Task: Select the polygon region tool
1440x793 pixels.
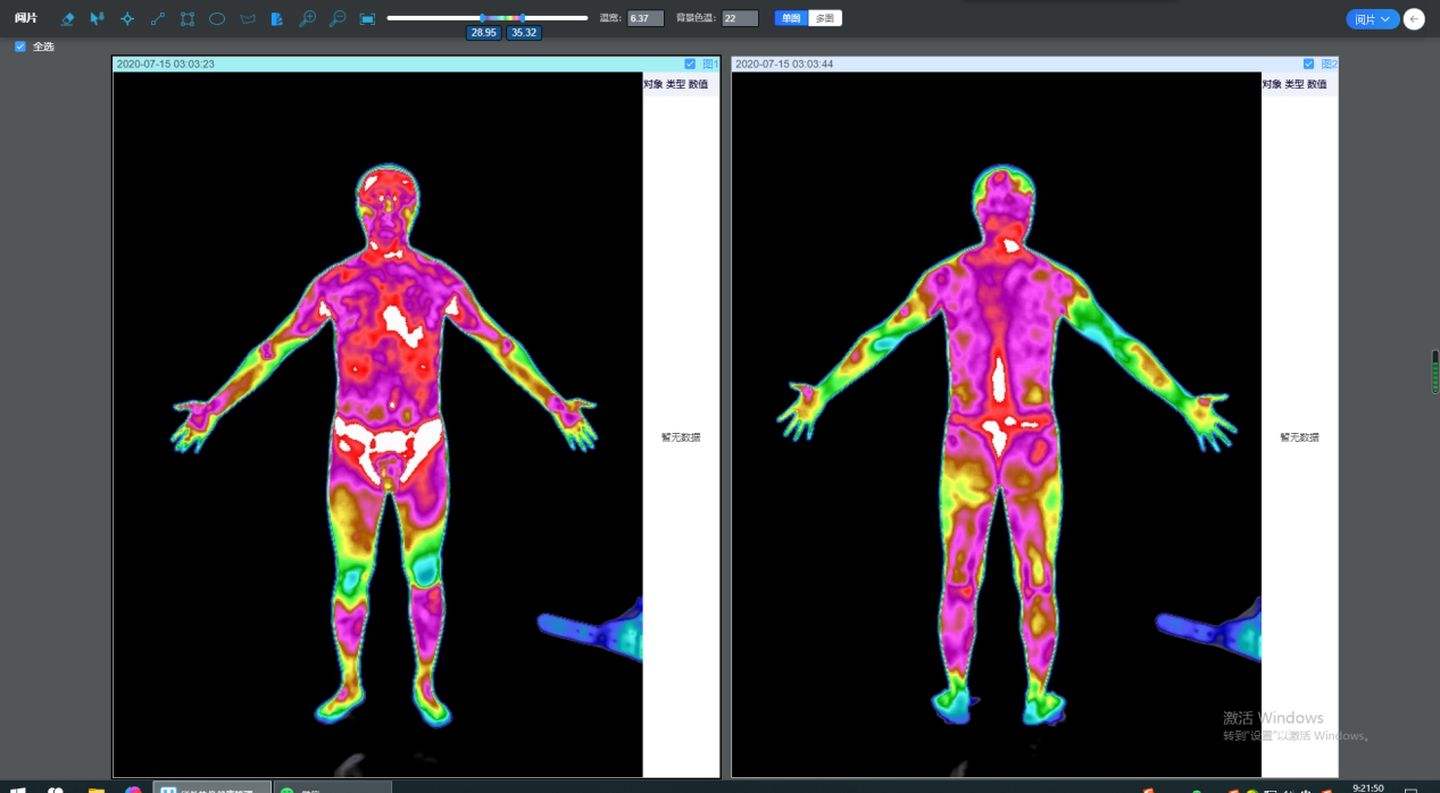Action: point(247,19)
